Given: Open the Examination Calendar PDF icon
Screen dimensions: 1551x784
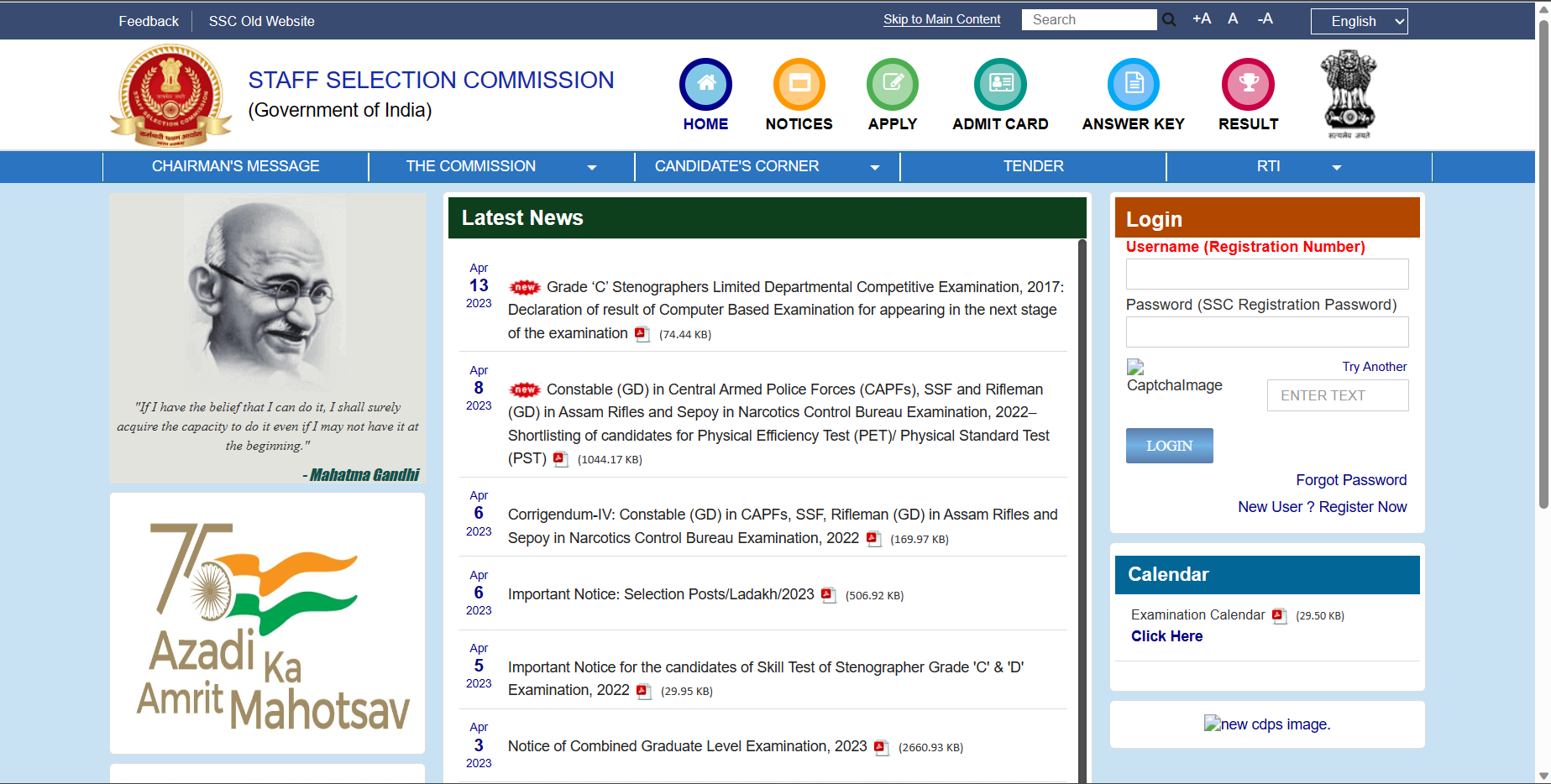Looking at the screenshot, I should tap(1279, 616).
